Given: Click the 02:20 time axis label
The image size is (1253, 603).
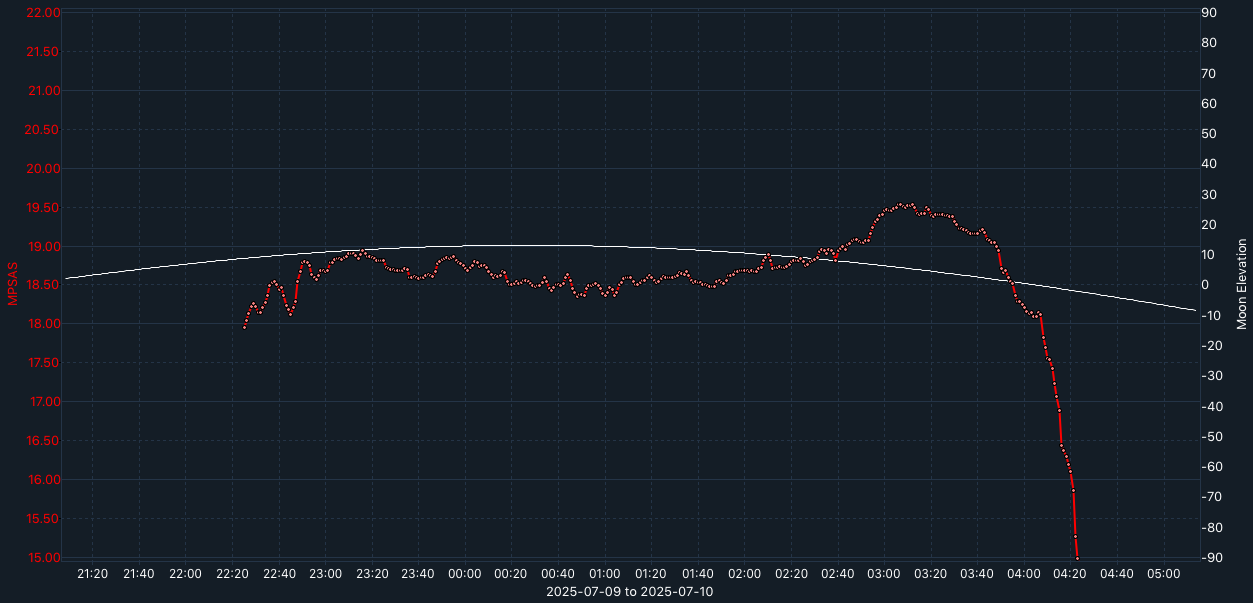Looking at the screenshot, I should click(791, 574).
